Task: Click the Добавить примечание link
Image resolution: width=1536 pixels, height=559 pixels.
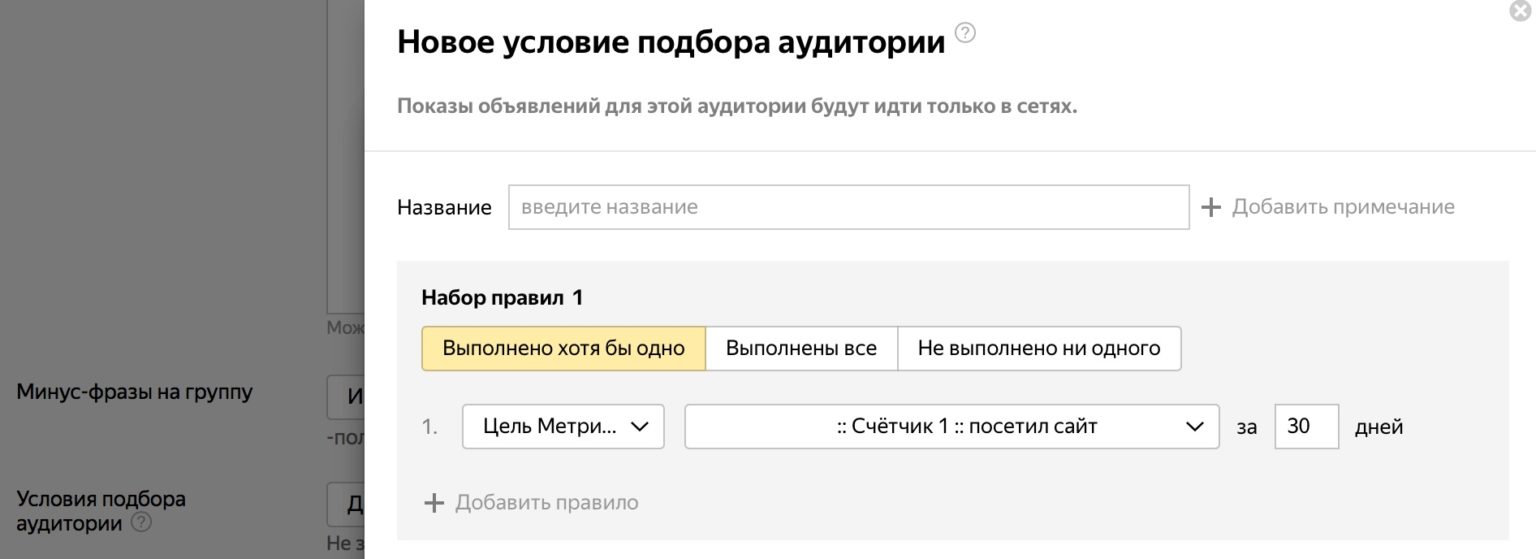Action: coord(1342,207)
